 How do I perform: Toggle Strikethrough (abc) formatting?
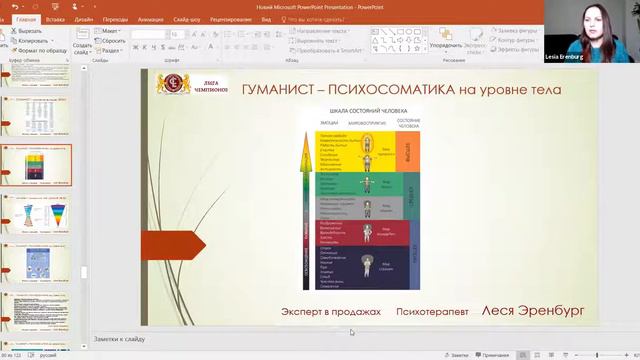[172, 48]
